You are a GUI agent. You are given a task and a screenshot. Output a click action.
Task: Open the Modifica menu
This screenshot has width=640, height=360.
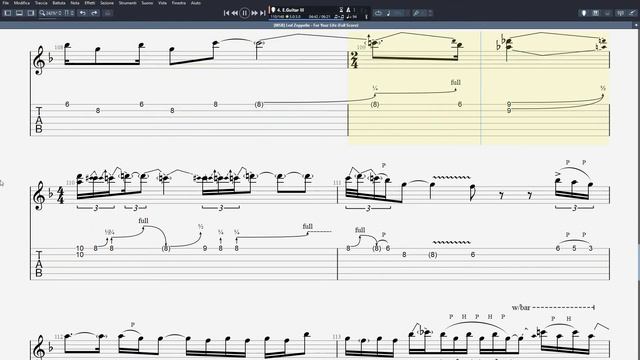(x=22, y=3)
